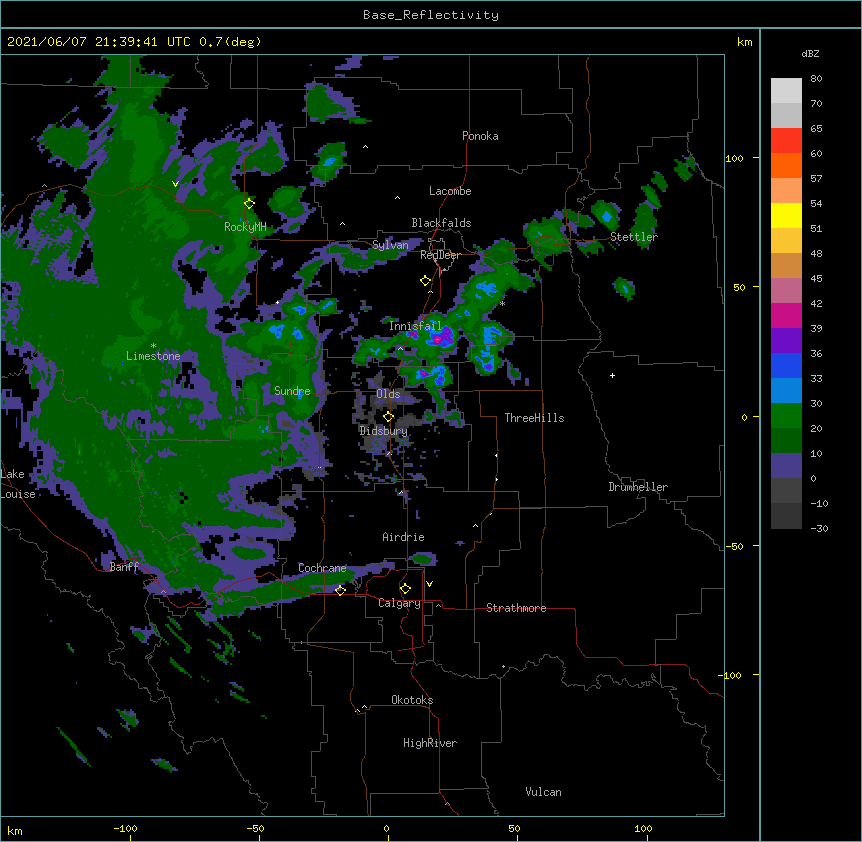The image size is (862, 842).
Task: Select the orange legend swatch between 60 and 57
Action: [x=786, y=165]
